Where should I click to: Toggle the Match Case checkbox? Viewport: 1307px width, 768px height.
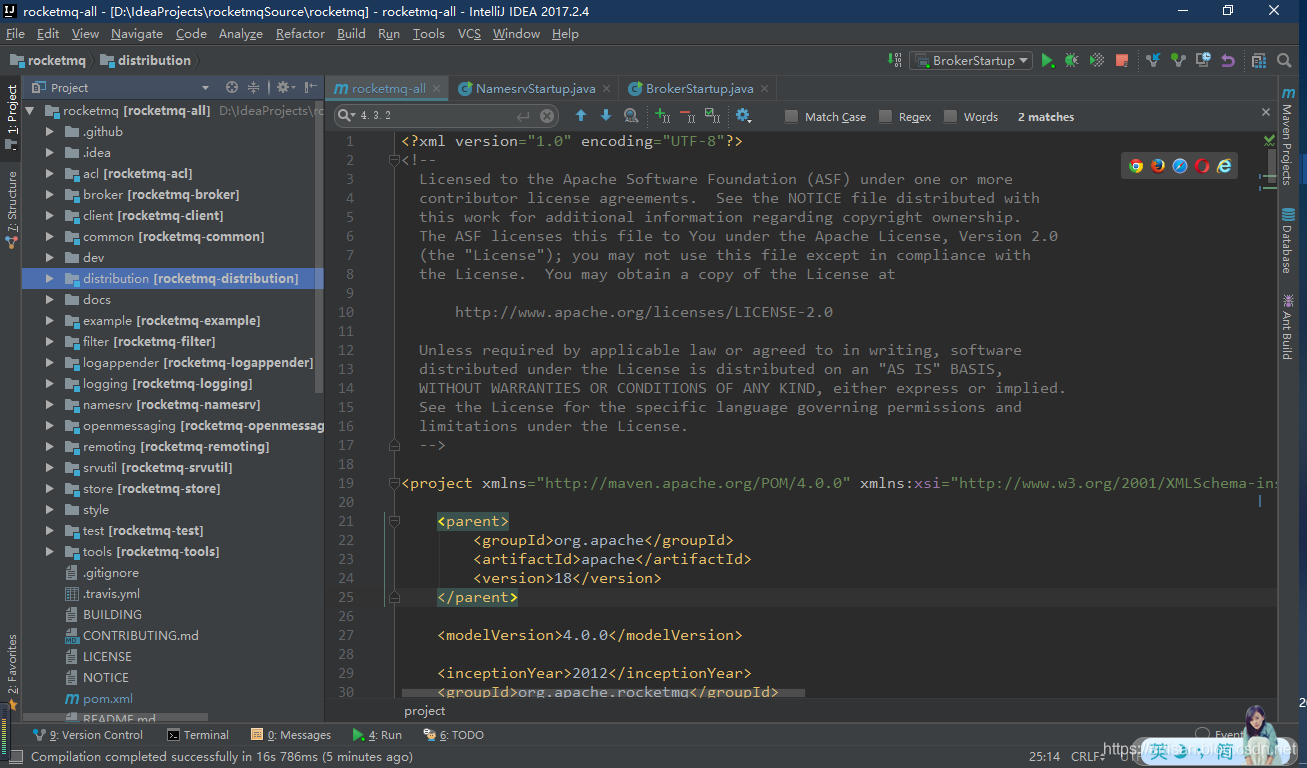pos(792,117)
